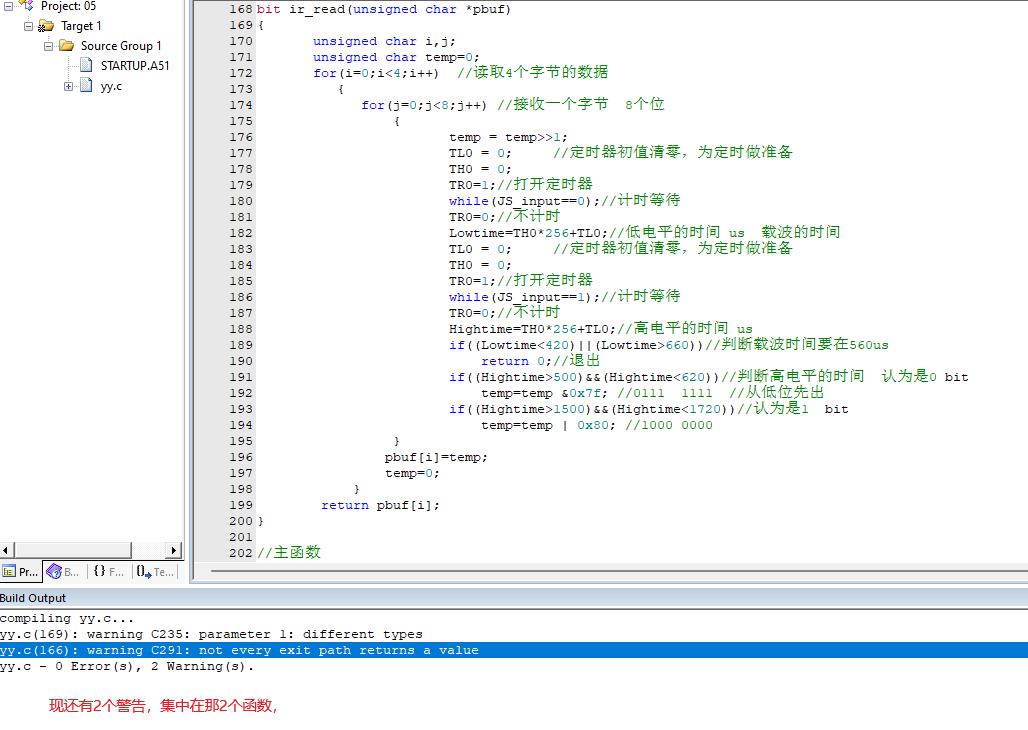Collapse the Project: 05 tree node
This screenshot has width=1028, height=730.
click(x=9, y=6)
